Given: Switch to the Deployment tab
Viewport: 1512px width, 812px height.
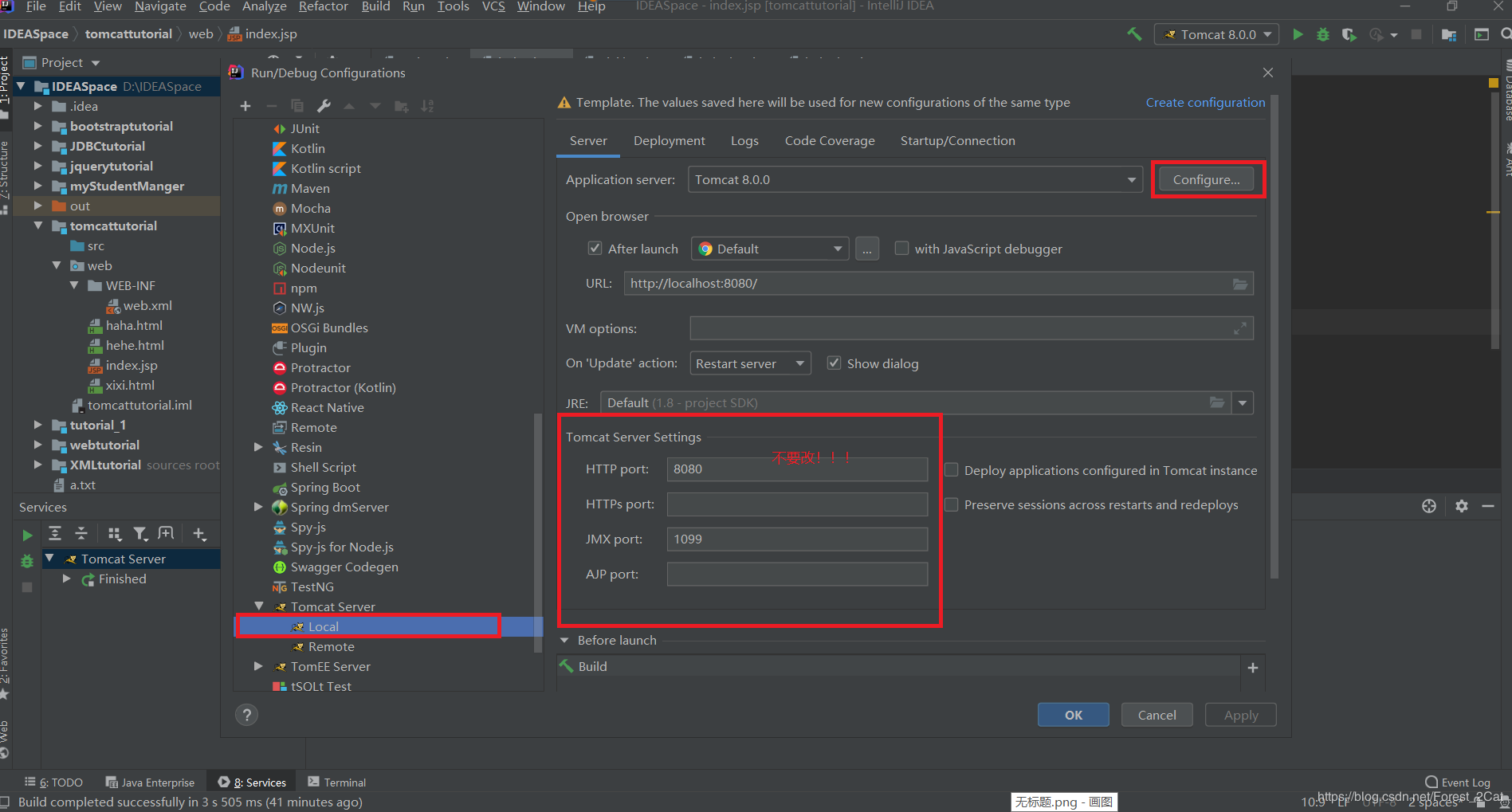Looking at the screenshot, I should [x=669, y=141].
